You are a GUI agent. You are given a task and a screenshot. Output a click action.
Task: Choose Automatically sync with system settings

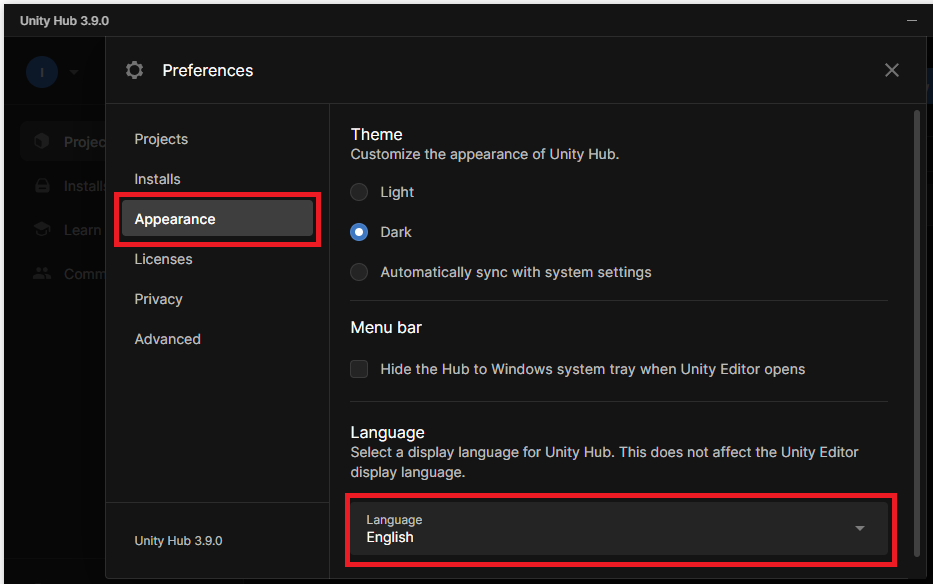359,272
